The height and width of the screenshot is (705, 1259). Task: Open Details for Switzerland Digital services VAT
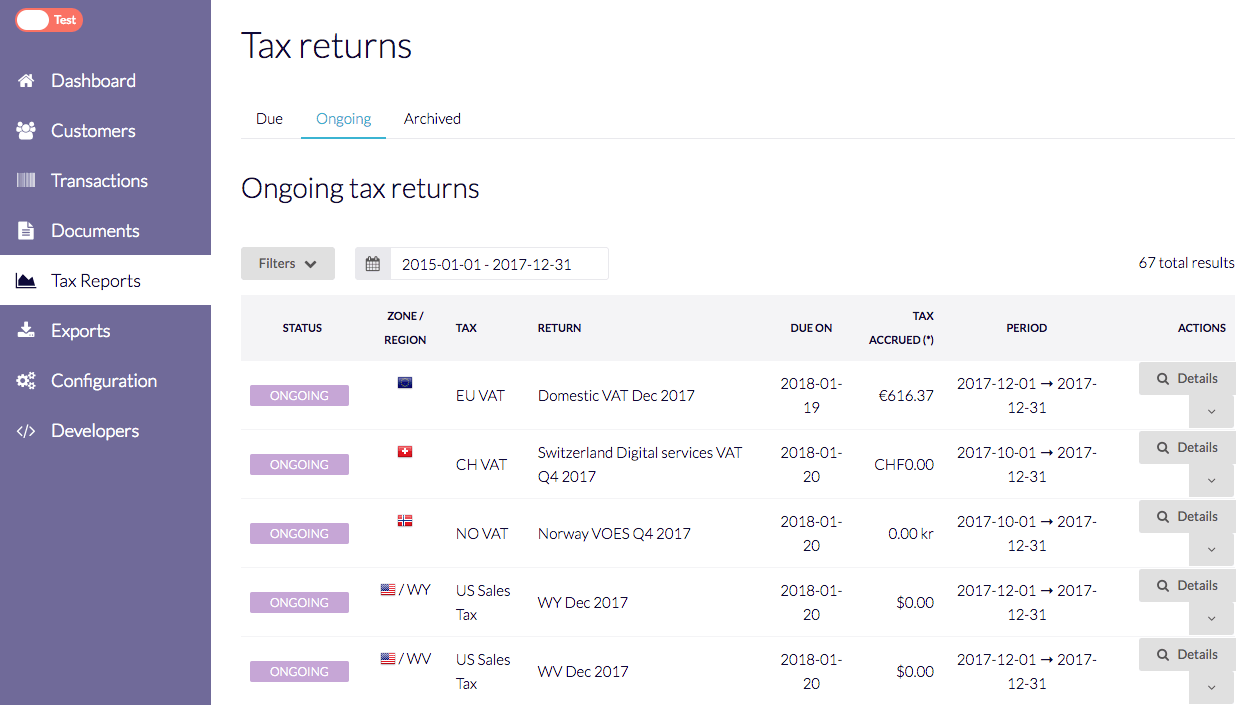click(1187, 448)
